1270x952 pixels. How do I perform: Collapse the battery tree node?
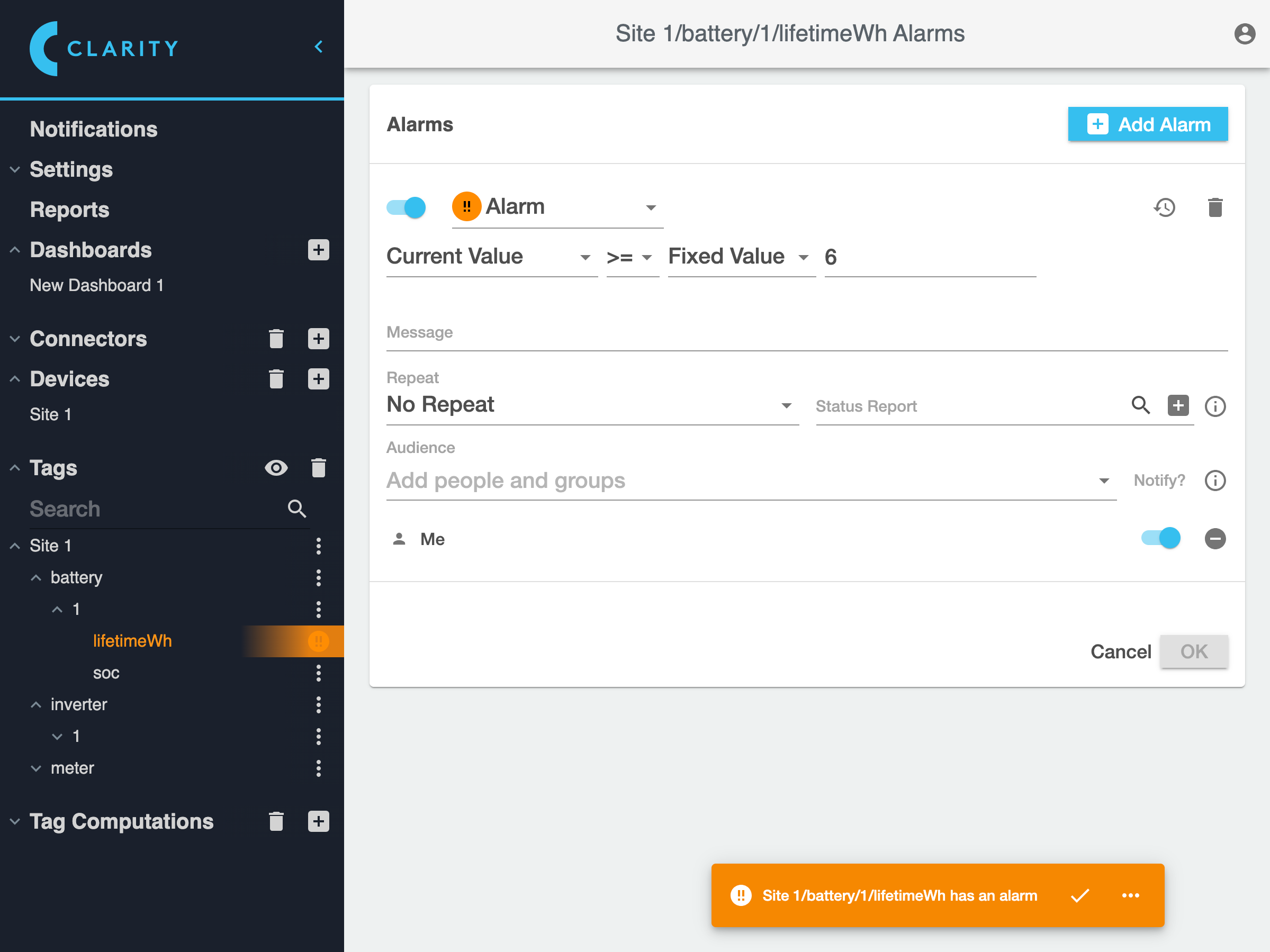36,577
